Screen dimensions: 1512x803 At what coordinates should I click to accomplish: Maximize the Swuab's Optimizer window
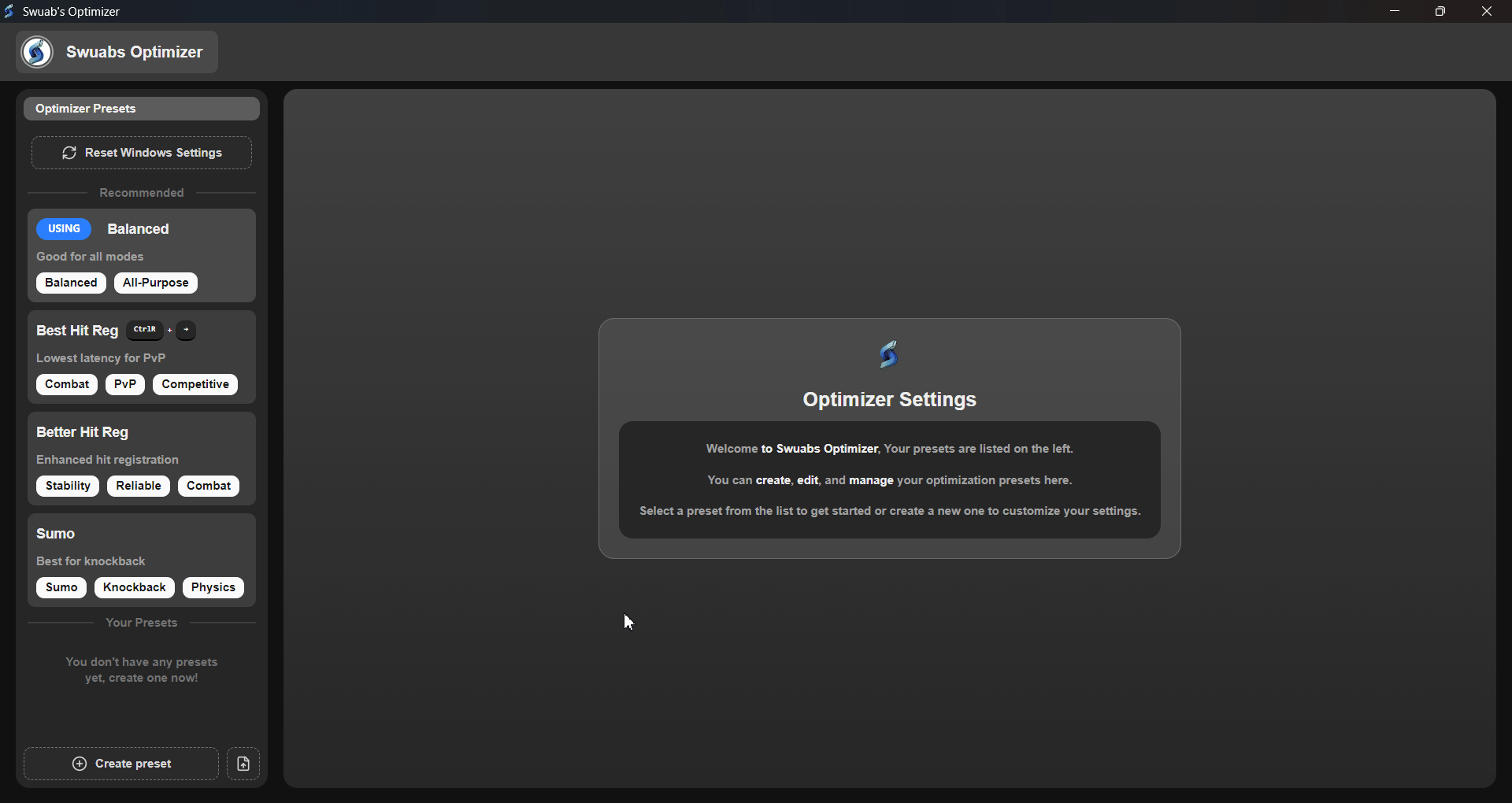pos(1440,11)
